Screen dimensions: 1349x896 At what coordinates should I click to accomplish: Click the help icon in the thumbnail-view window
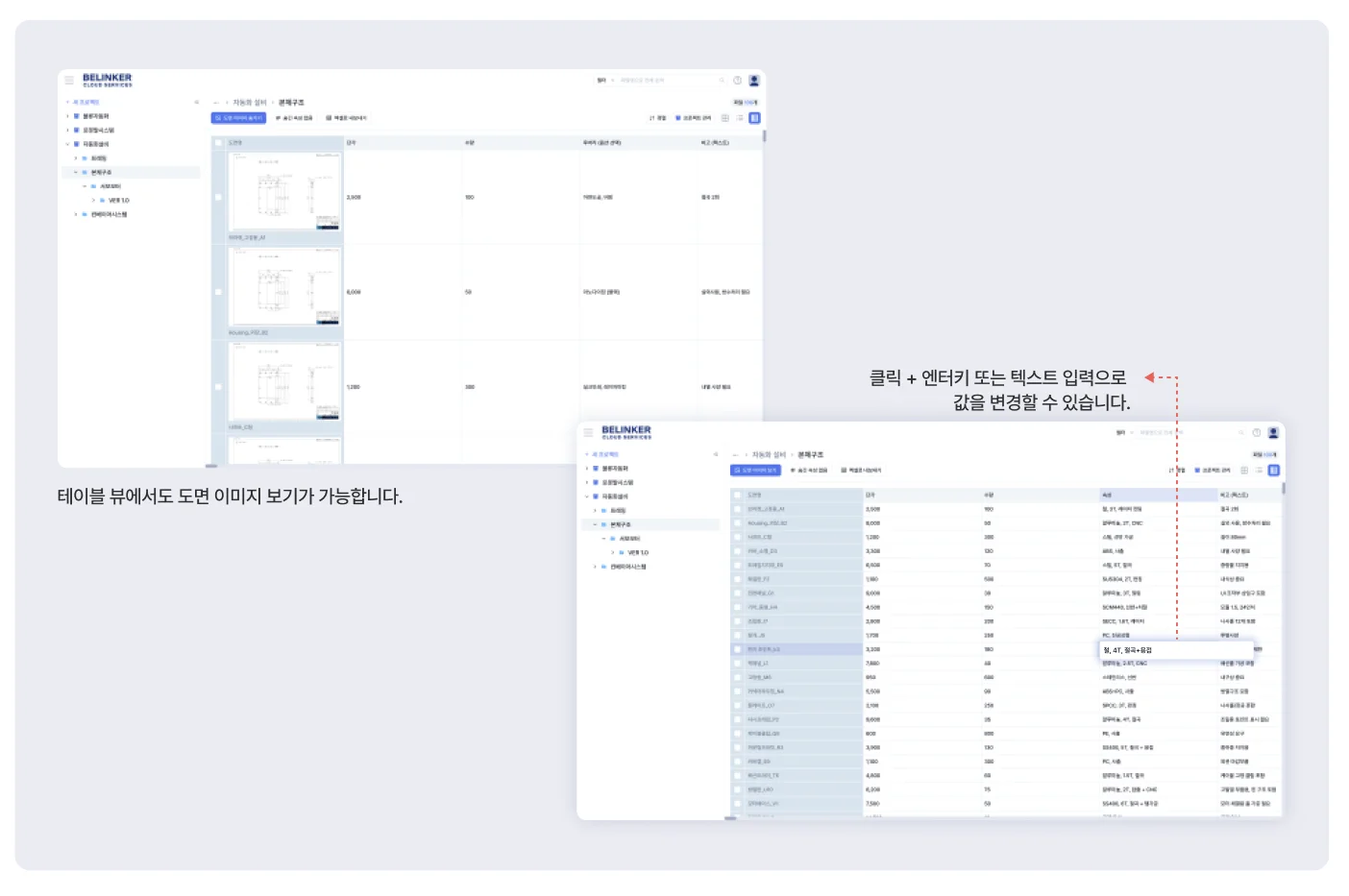[x=738, y=81]
